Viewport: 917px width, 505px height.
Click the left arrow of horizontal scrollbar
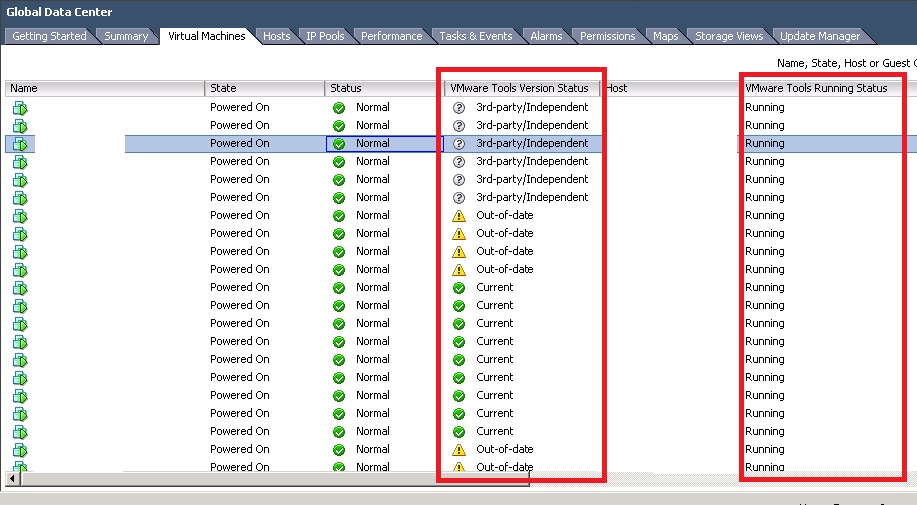[12, 479]
